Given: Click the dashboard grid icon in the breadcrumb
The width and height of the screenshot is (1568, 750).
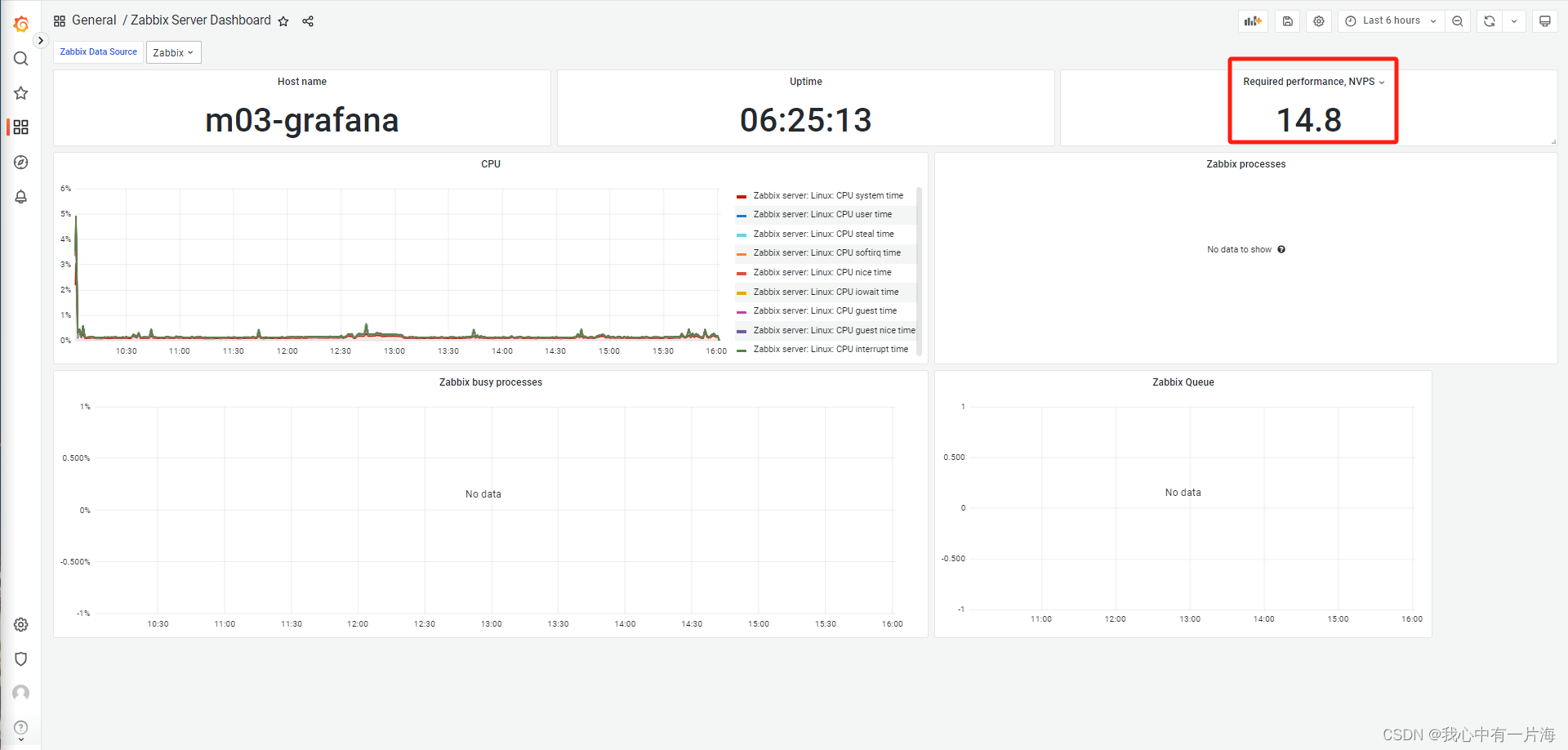Looking at the screenshot, I should click(60, 20).
